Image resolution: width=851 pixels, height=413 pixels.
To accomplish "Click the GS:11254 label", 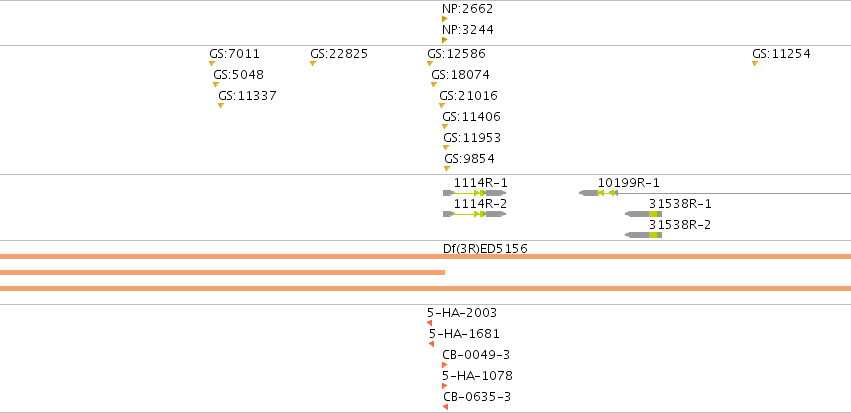I will (782, 54).
